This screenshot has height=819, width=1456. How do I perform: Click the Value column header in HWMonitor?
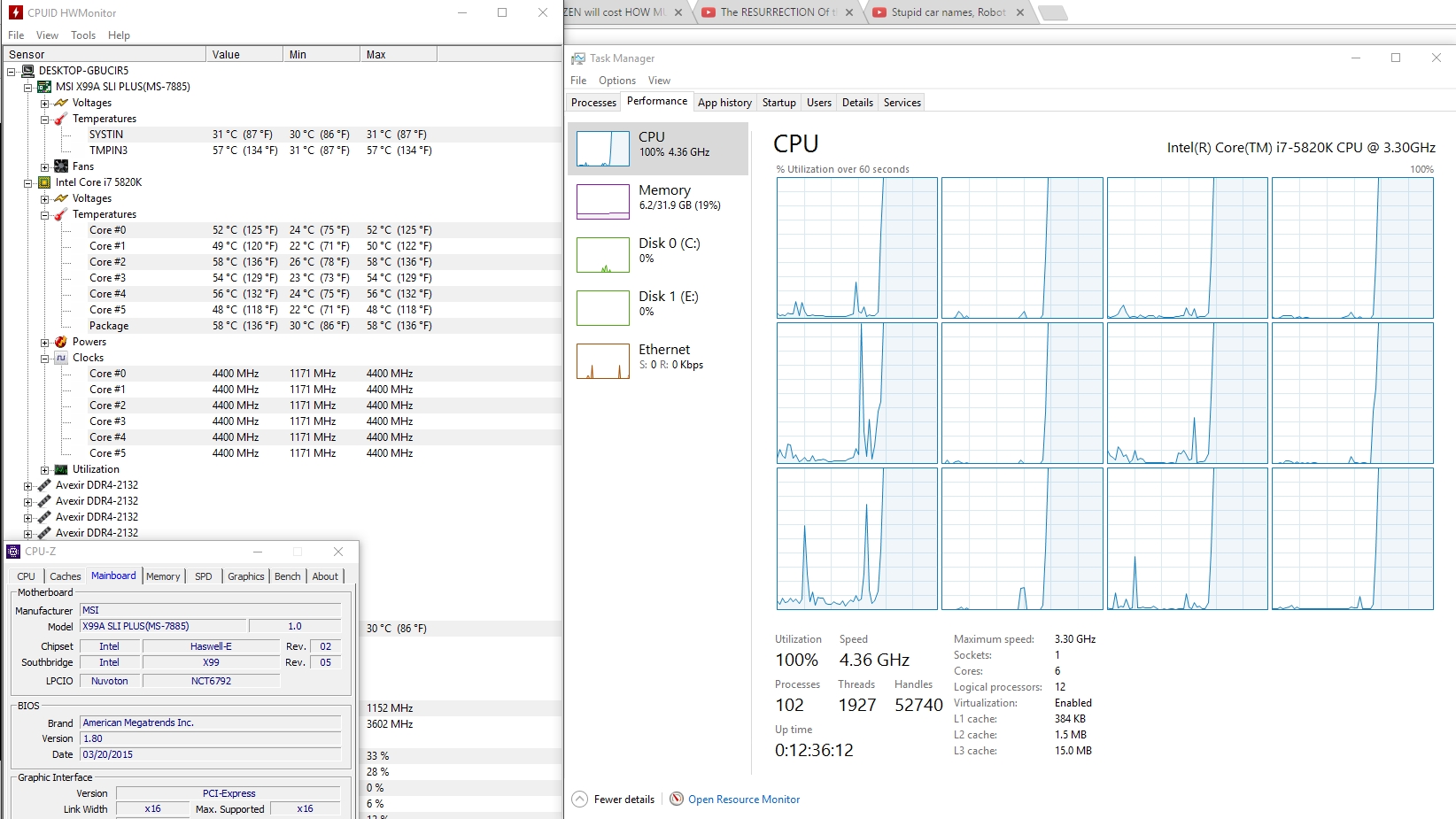244,54
